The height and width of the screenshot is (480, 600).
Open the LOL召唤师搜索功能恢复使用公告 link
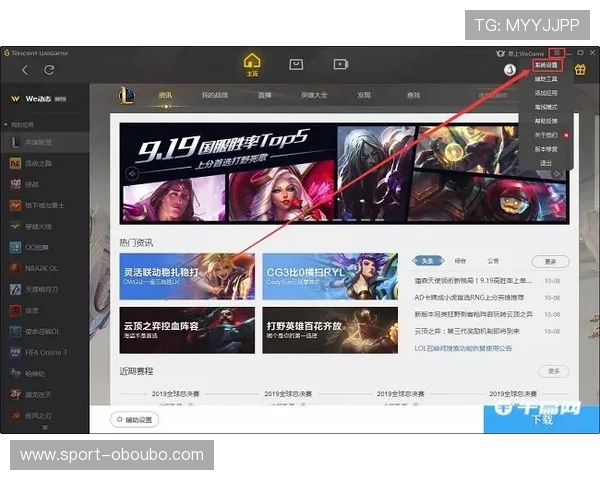(463, 348)
